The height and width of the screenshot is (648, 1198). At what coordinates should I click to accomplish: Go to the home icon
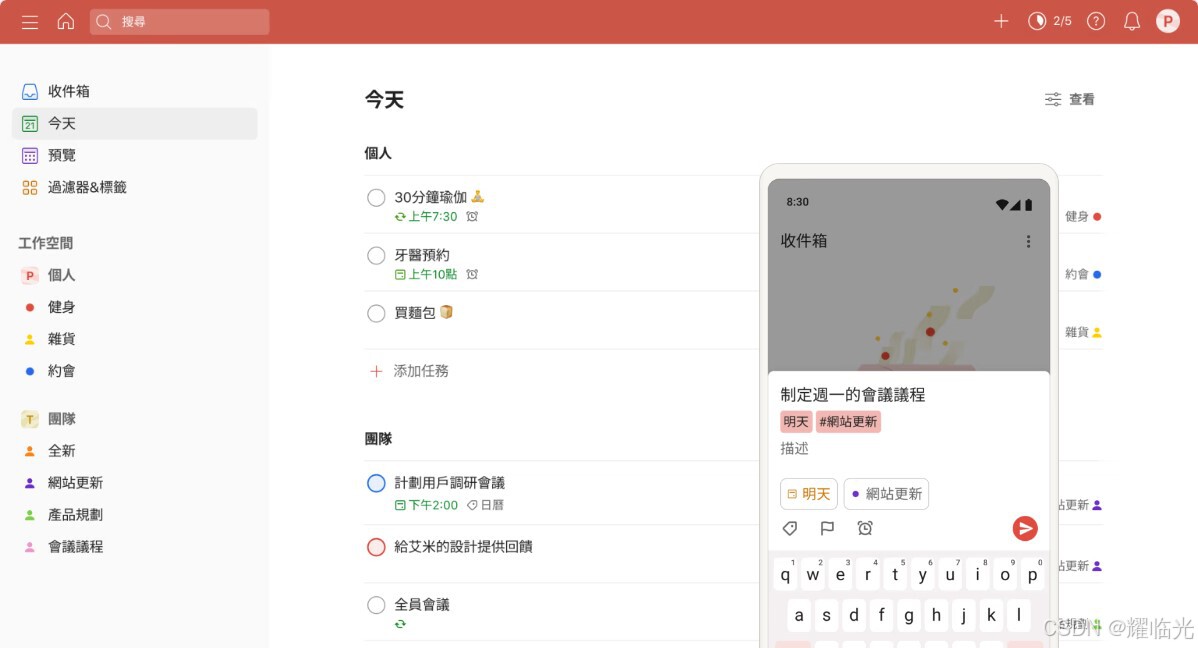click(x=66, y=21)
